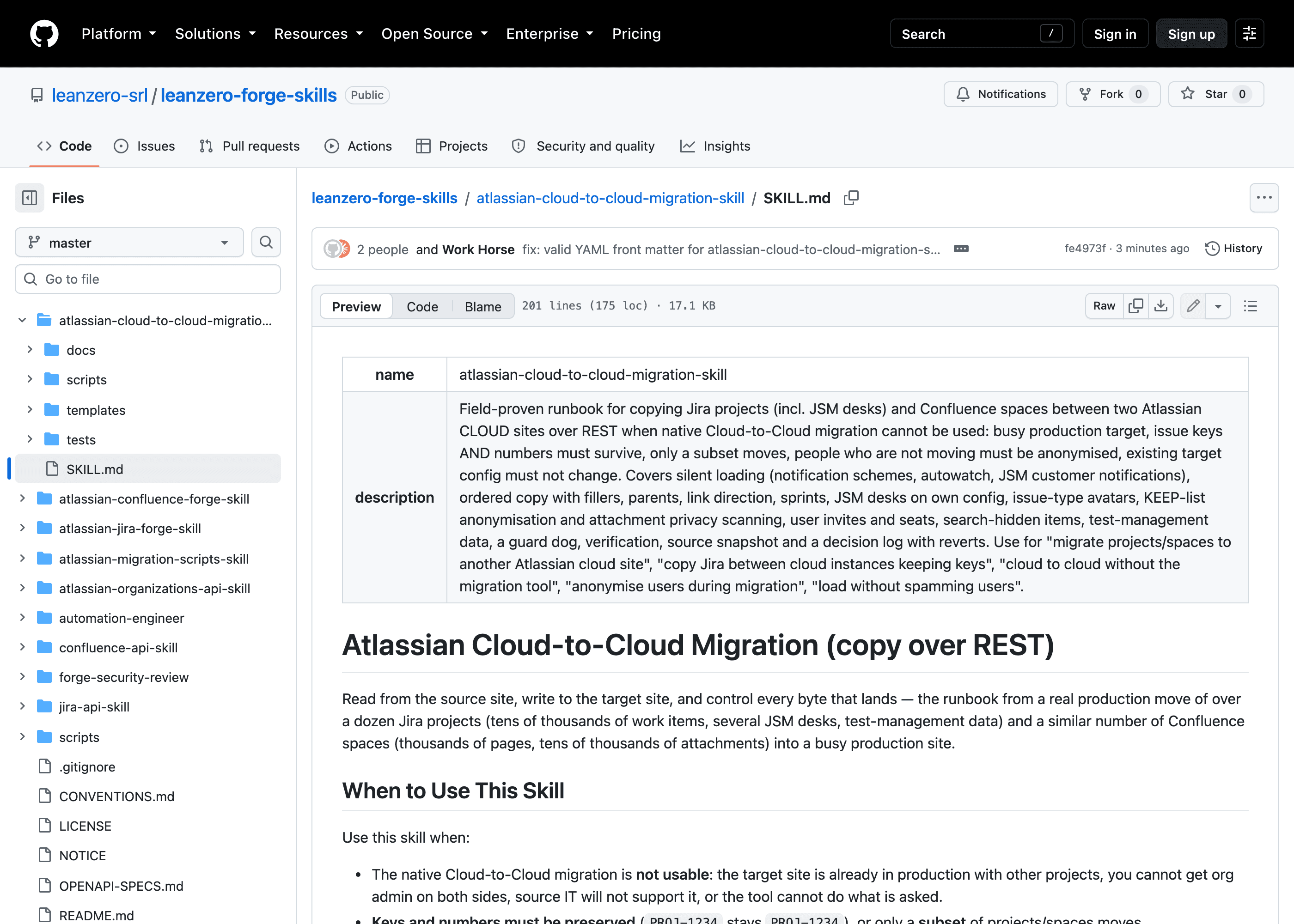Image resolution: width=1294 pixels, height=924 pixels.
Task: Edit this file with the pencil icon
Action: click(1193, 306)
